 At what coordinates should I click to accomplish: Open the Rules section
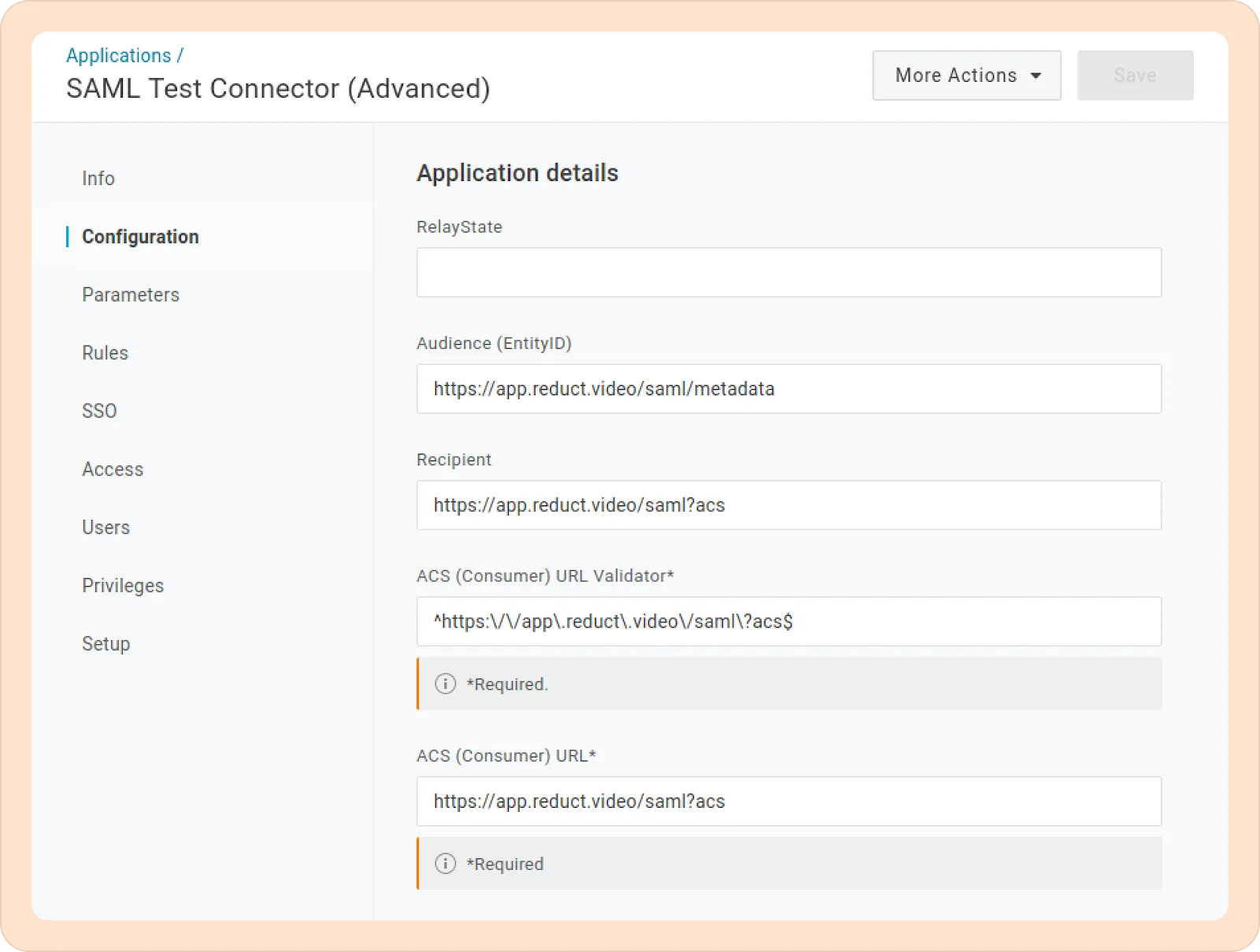point(105,353)
